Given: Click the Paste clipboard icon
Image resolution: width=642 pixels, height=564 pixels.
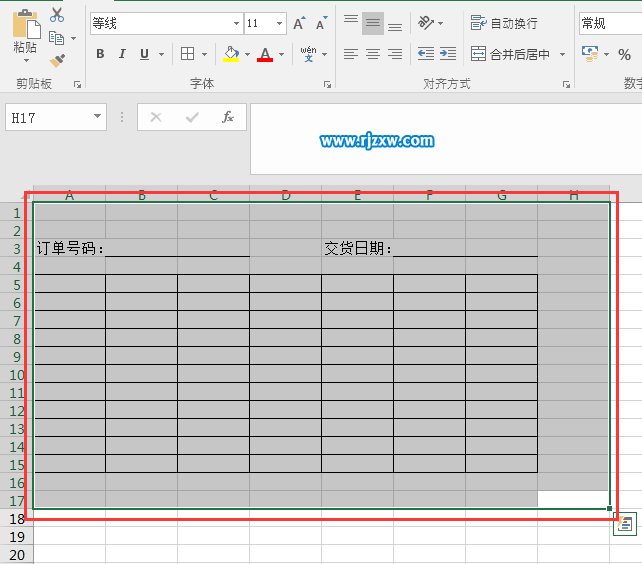Looking at the screenshot, I should tap(25, 24).
